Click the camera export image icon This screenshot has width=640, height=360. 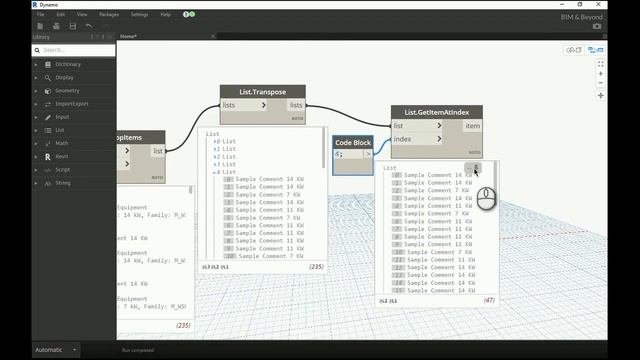click(597, 26)
